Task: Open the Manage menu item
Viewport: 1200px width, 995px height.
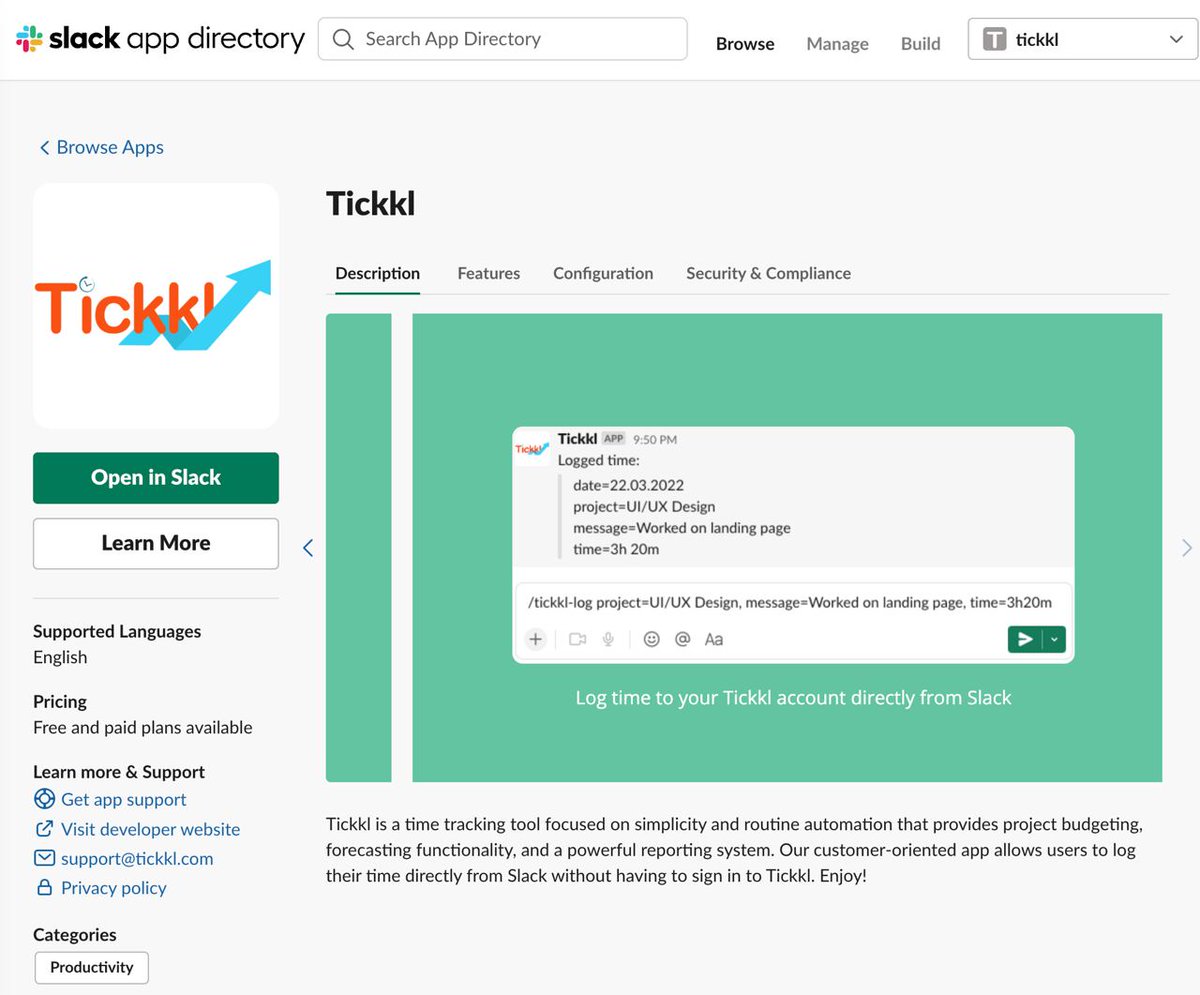Action: (x=837, y=43)
